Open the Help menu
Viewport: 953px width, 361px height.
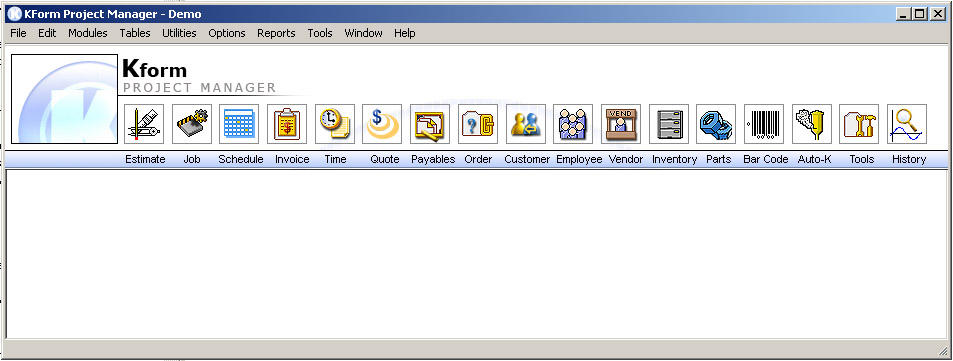(x=405, y=33)
